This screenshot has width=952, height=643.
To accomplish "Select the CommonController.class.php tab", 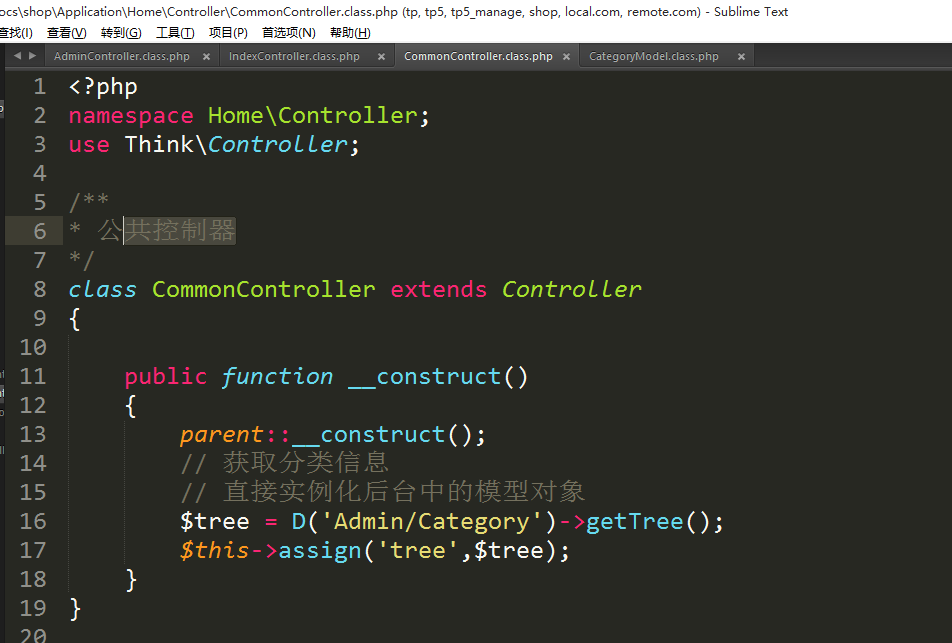I will 477,57.
